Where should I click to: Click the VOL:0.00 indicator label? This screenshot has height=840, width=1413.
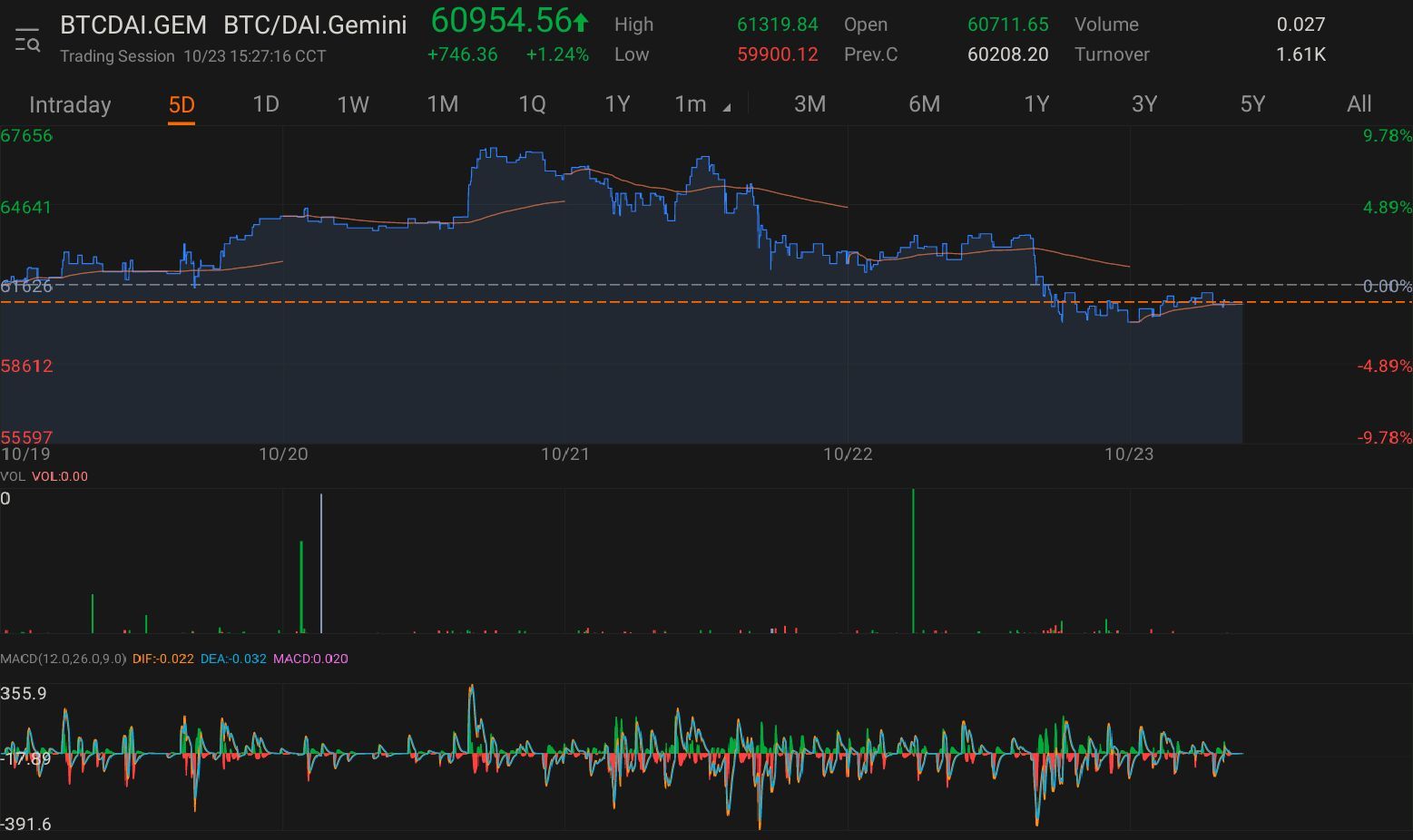60,476
